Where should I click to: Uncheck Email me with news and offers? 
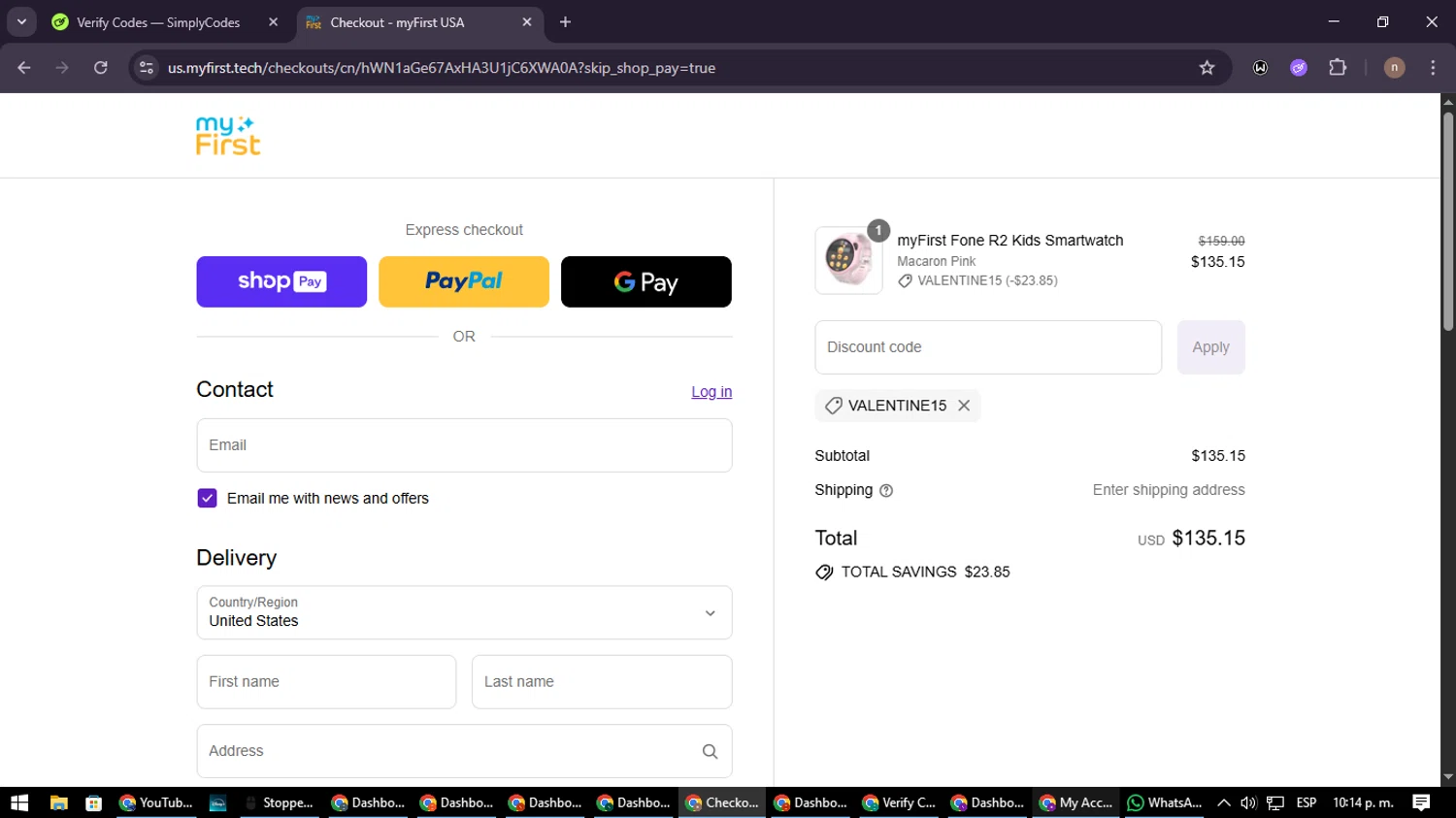(x=207, y=498)
